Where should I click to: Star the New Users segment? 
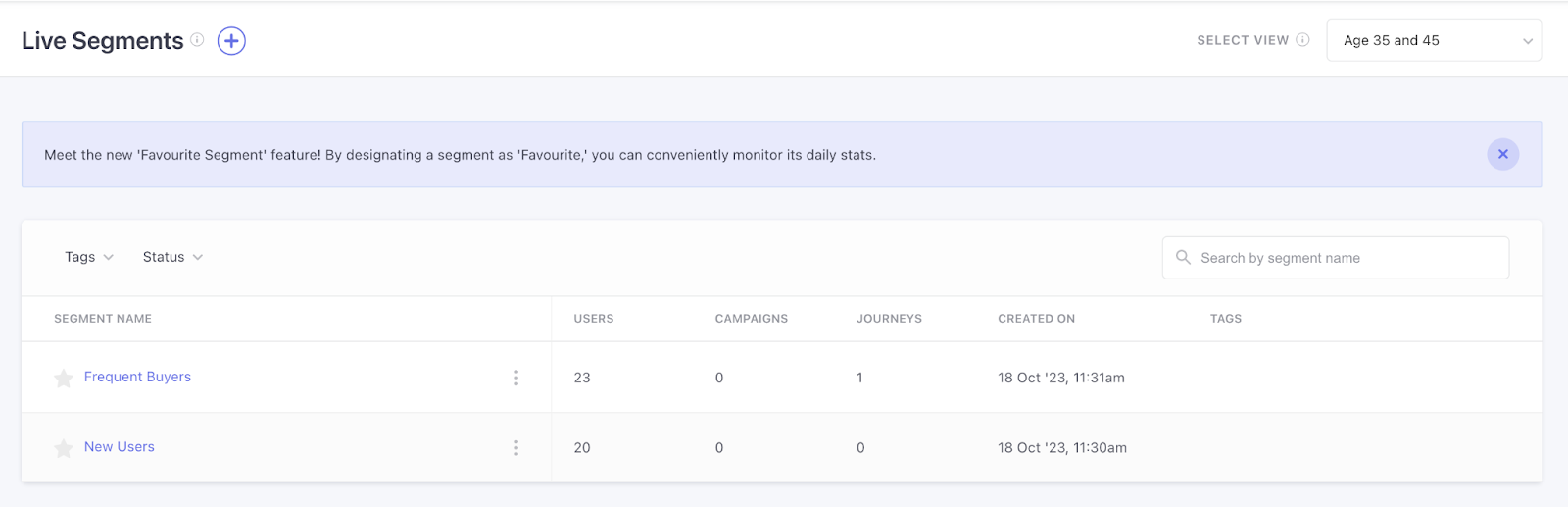(64, 448)
